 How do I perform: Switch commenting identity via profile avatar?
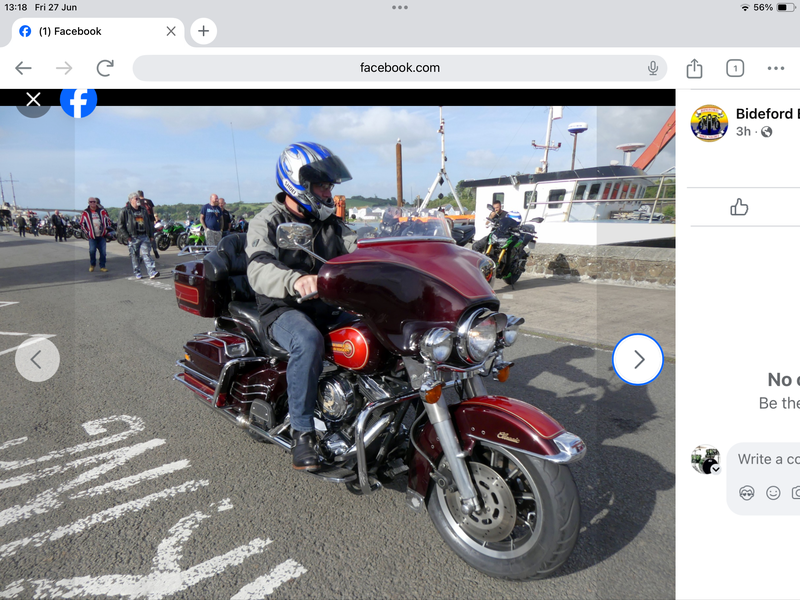(706, 460)
